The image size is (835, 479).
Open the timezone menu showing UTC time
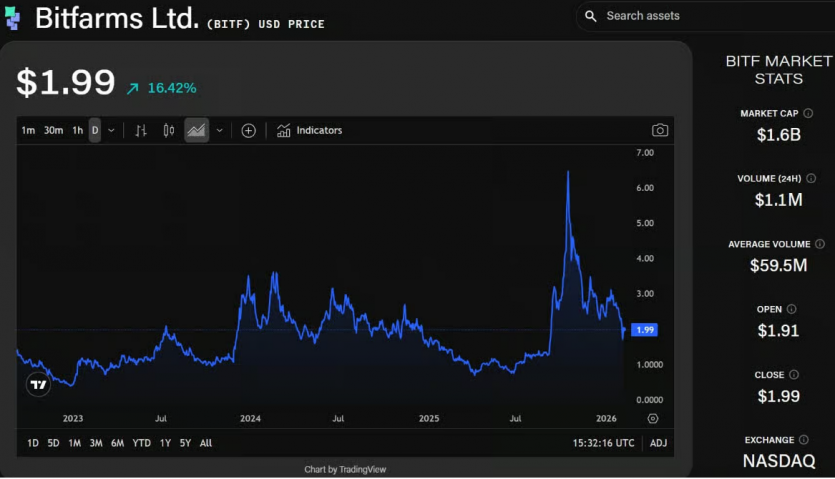click(x=604, y=443)
